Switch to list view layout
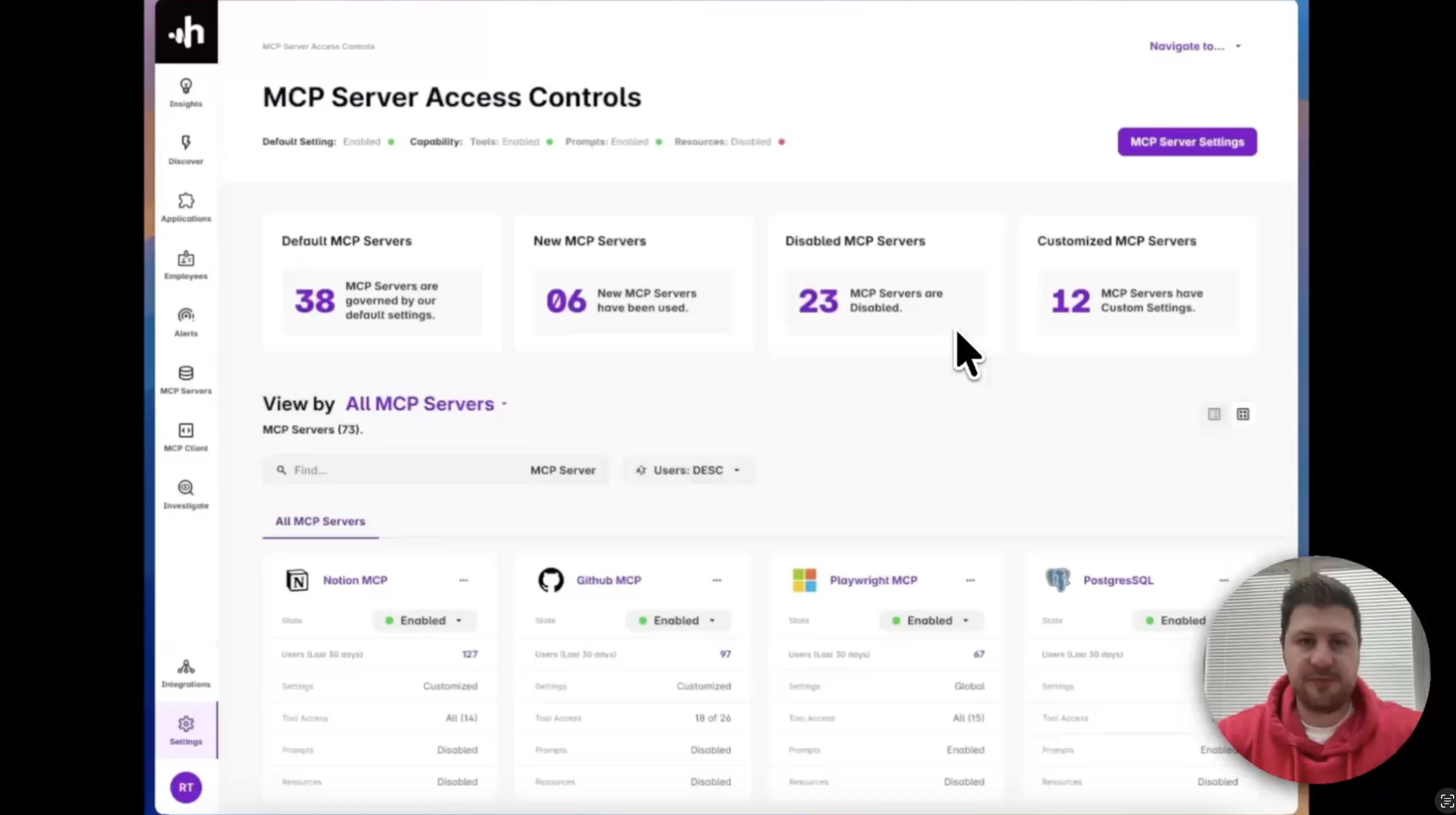 coord(1214,414)
